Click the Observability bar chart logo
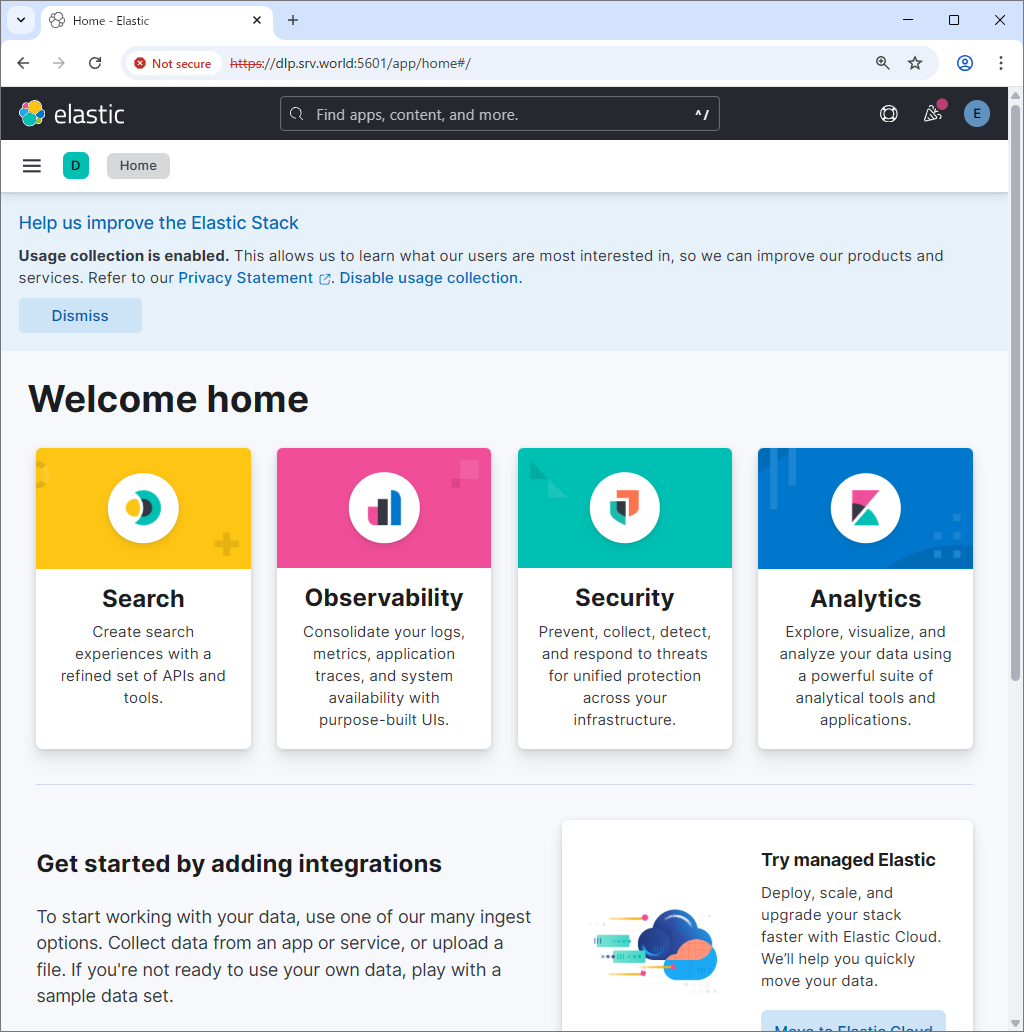This screenshot has height=1032, width=1024. coord(384,508)
